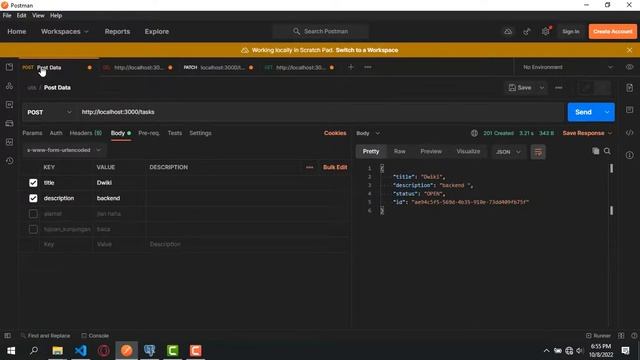Dismiss the Scratch Pad banner
The image size is (640, 360).
click(629, 50)
